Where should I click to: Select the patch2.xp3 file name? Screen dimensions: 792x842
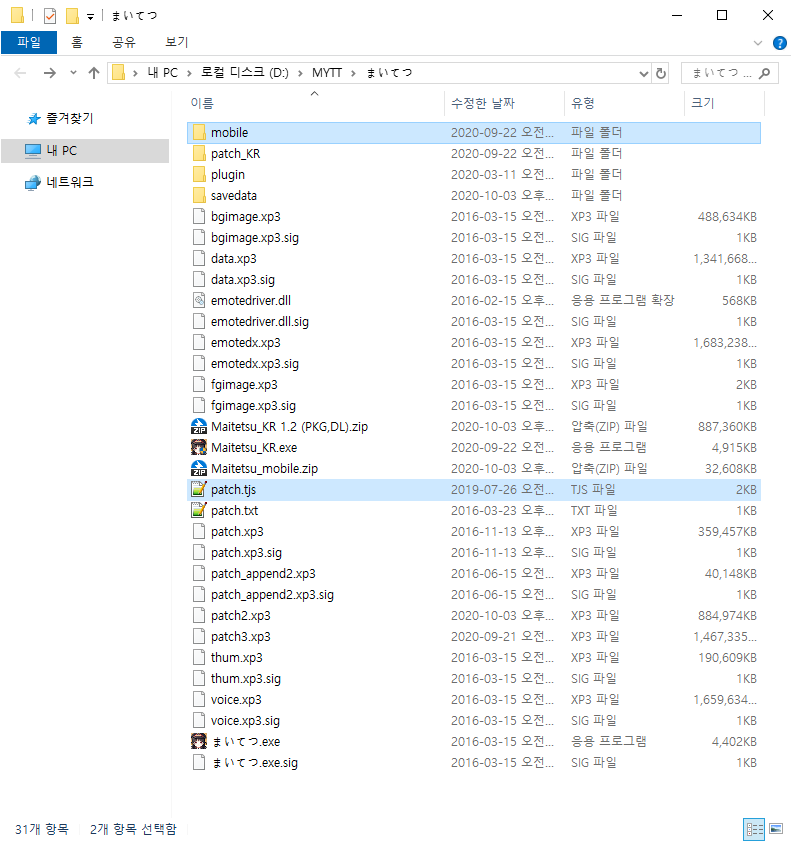tap(241, 616)
